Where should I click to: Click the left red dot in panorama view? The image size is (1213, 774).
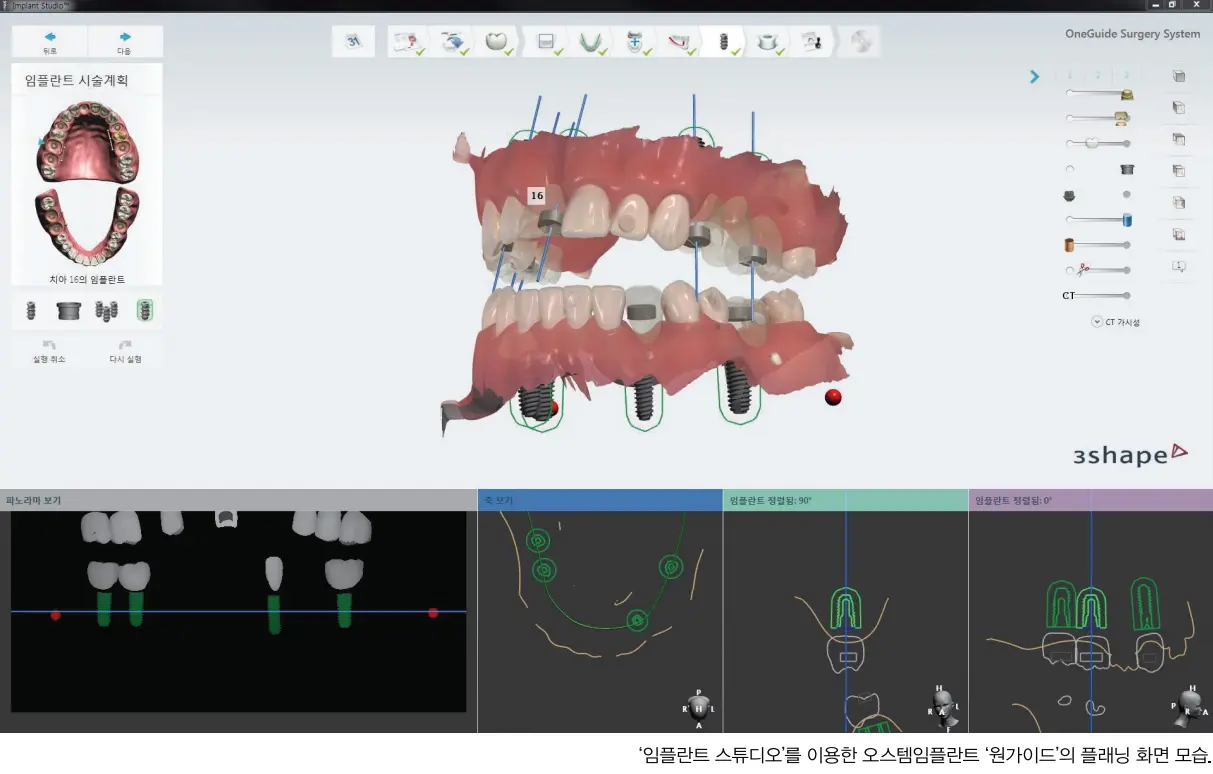click(x=55, y=615)
